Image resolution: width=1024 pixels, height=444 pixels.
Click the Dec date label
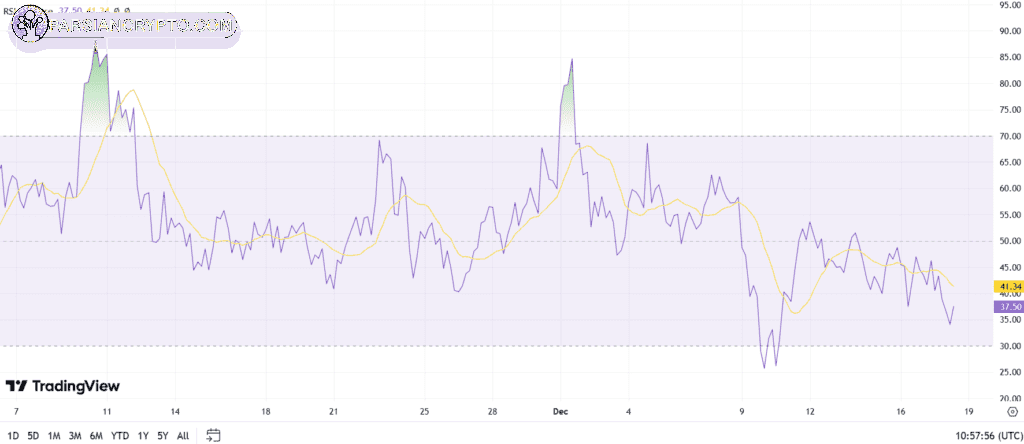[x=560, y=412]
